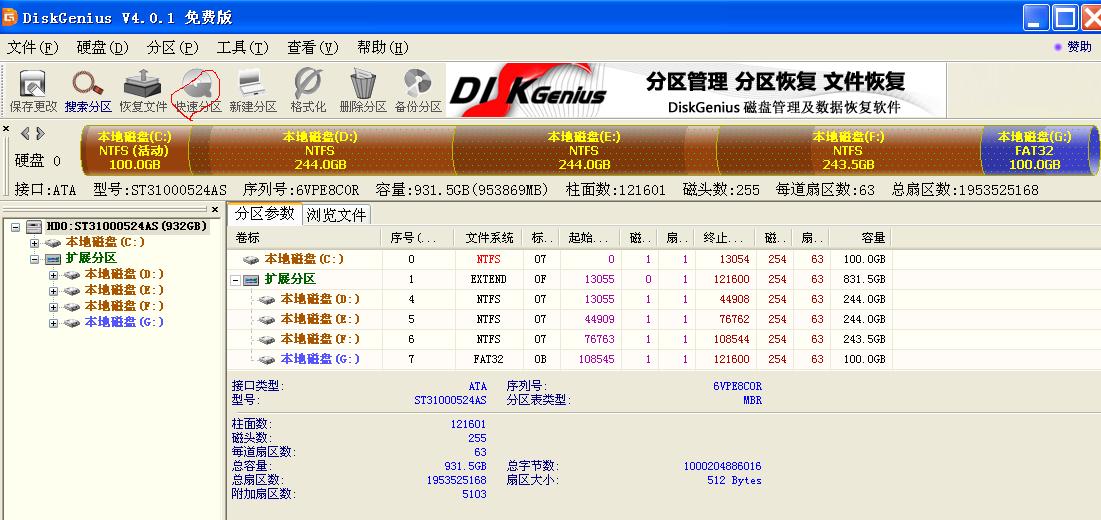Select 扩展分区 in the left tree
This screenshot has width=1101, height=520.
click(91, 258)
